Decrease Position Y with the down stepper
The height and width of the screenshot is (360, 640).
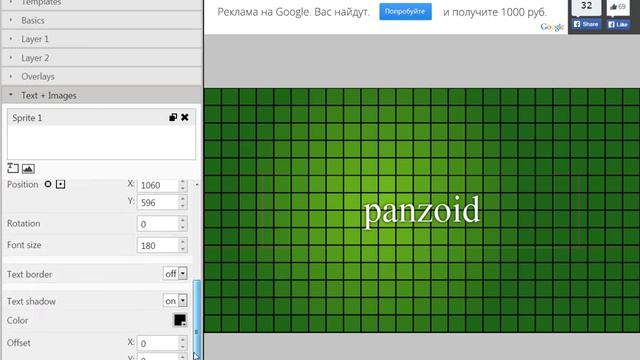183,206
